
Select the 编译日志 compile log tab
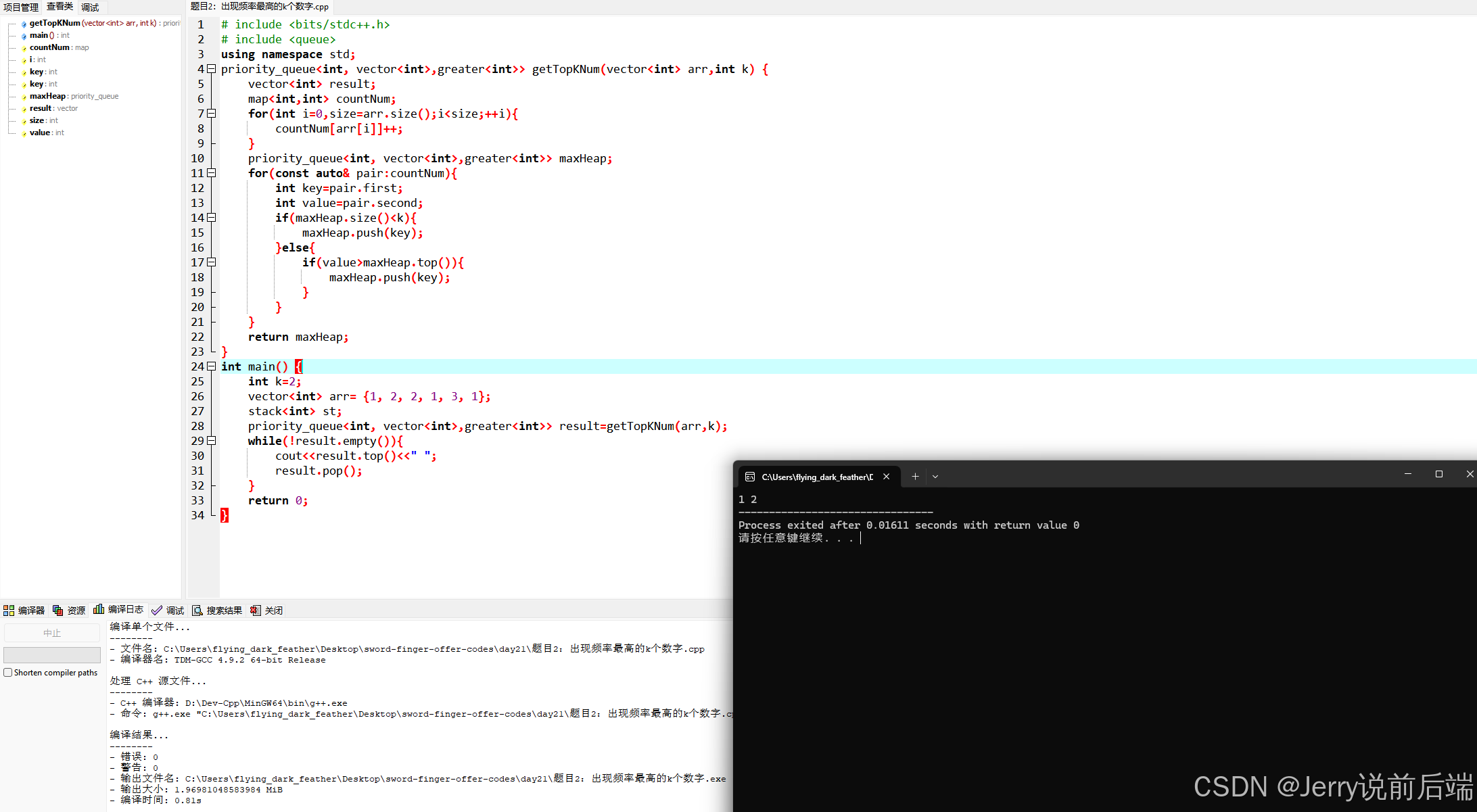click(x=118, y=610)
